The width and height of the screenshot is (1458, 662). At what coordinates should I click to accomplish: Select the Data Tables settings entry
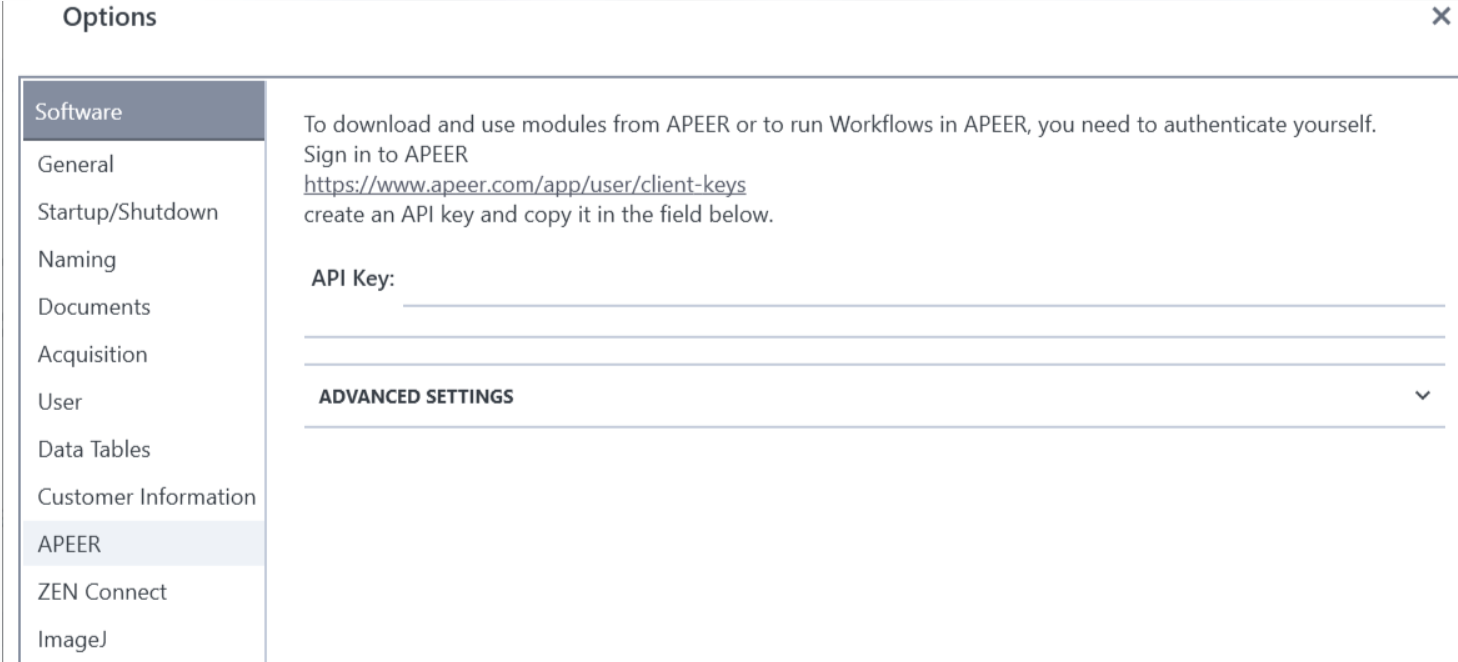92,449
